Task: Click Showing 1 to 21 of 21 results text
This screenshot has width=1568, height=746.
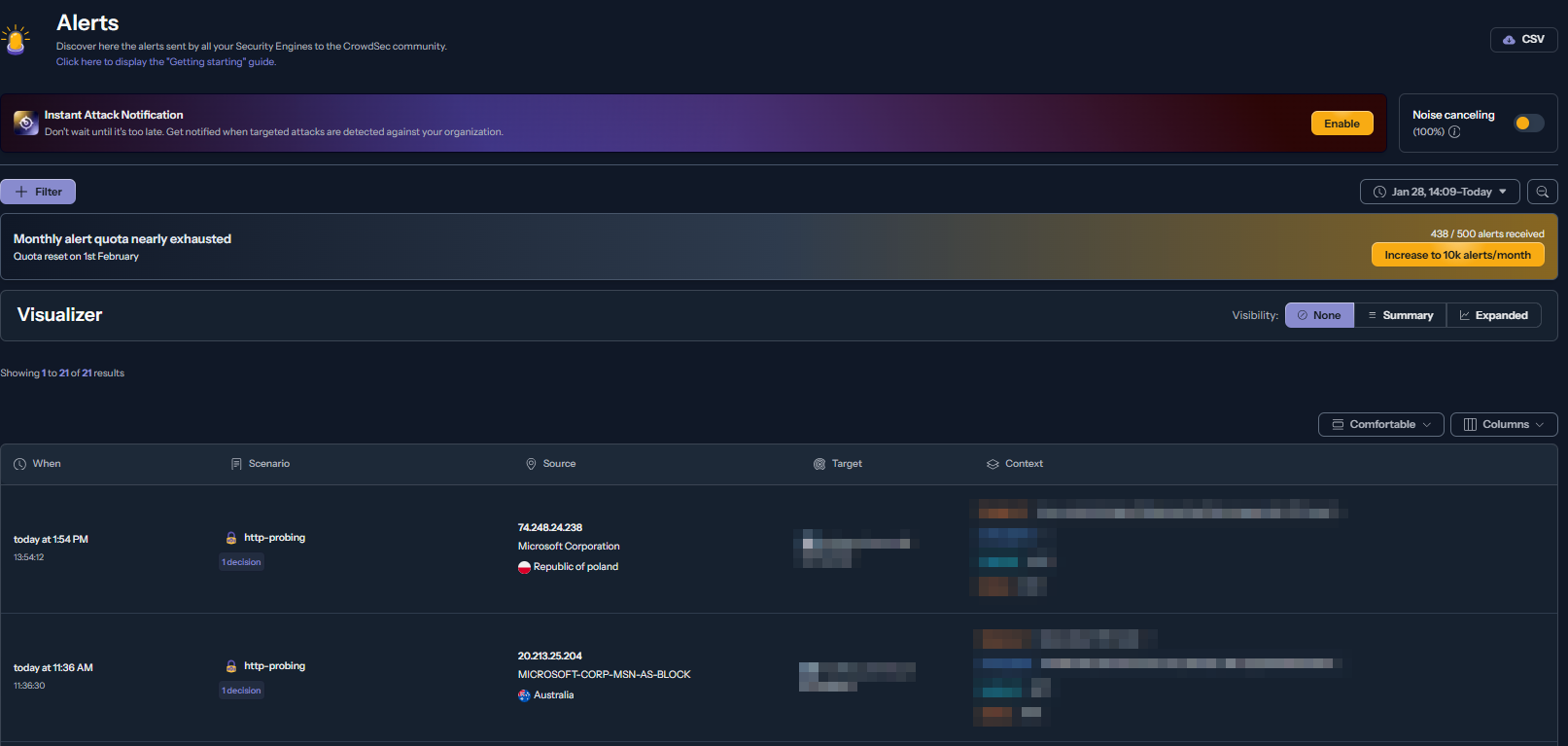Action: pyautogui.click(x=62, y=373)
